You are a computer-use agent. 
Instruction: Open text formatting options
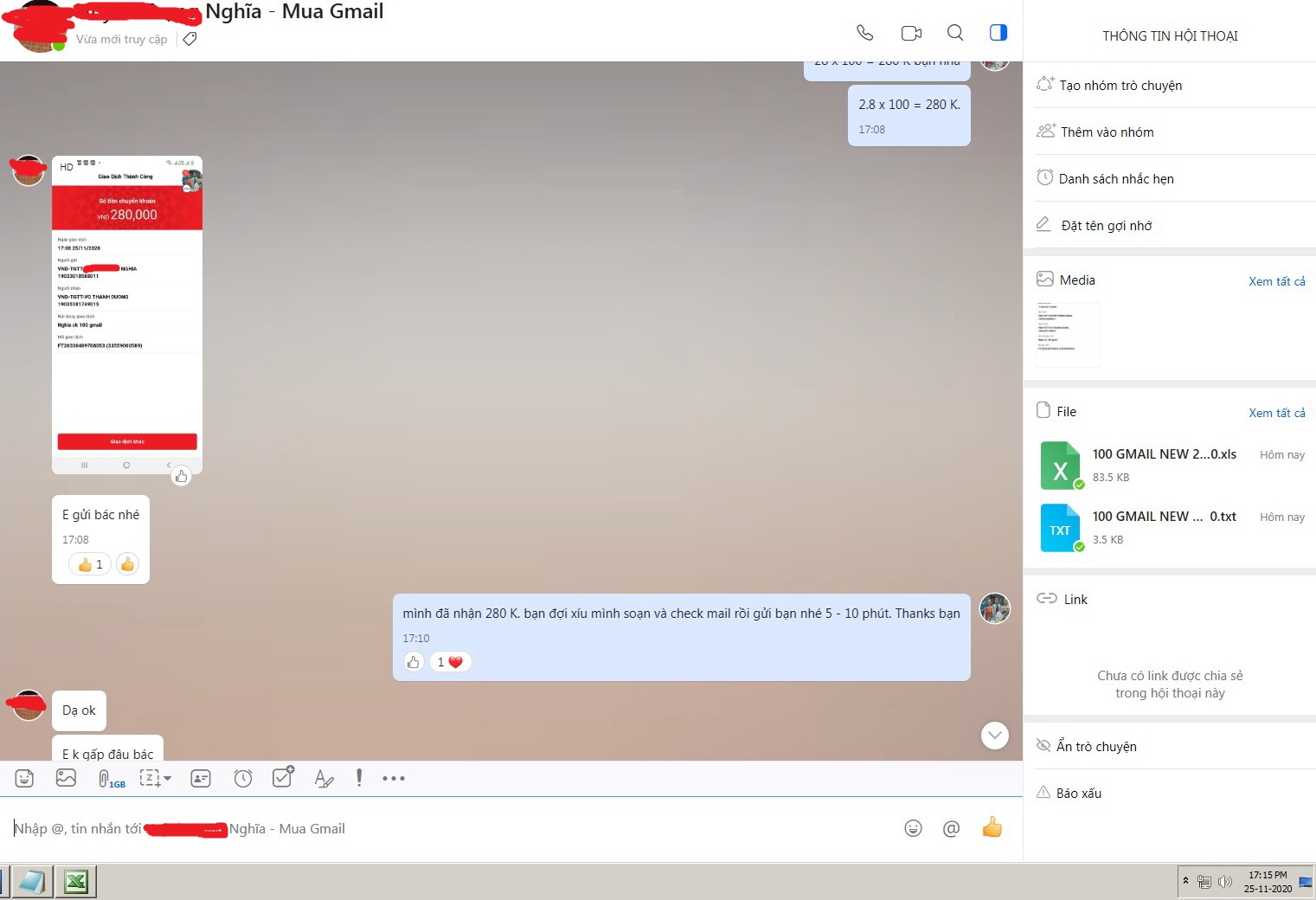pyautogui.click(x=324, y=779)
